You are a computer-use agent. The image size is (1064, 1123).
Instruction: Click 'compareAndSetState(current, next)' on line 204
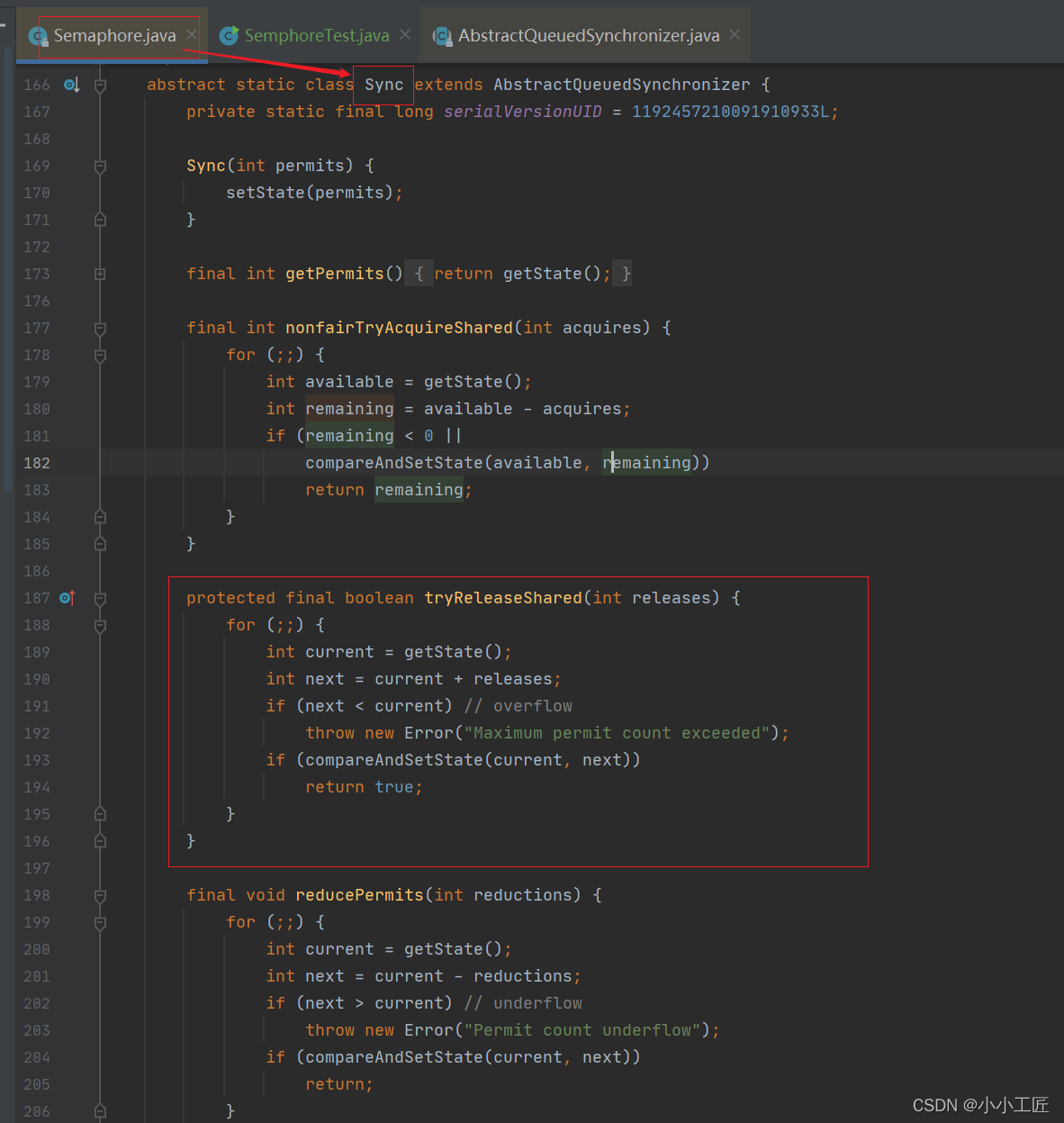click(468, 1057)
